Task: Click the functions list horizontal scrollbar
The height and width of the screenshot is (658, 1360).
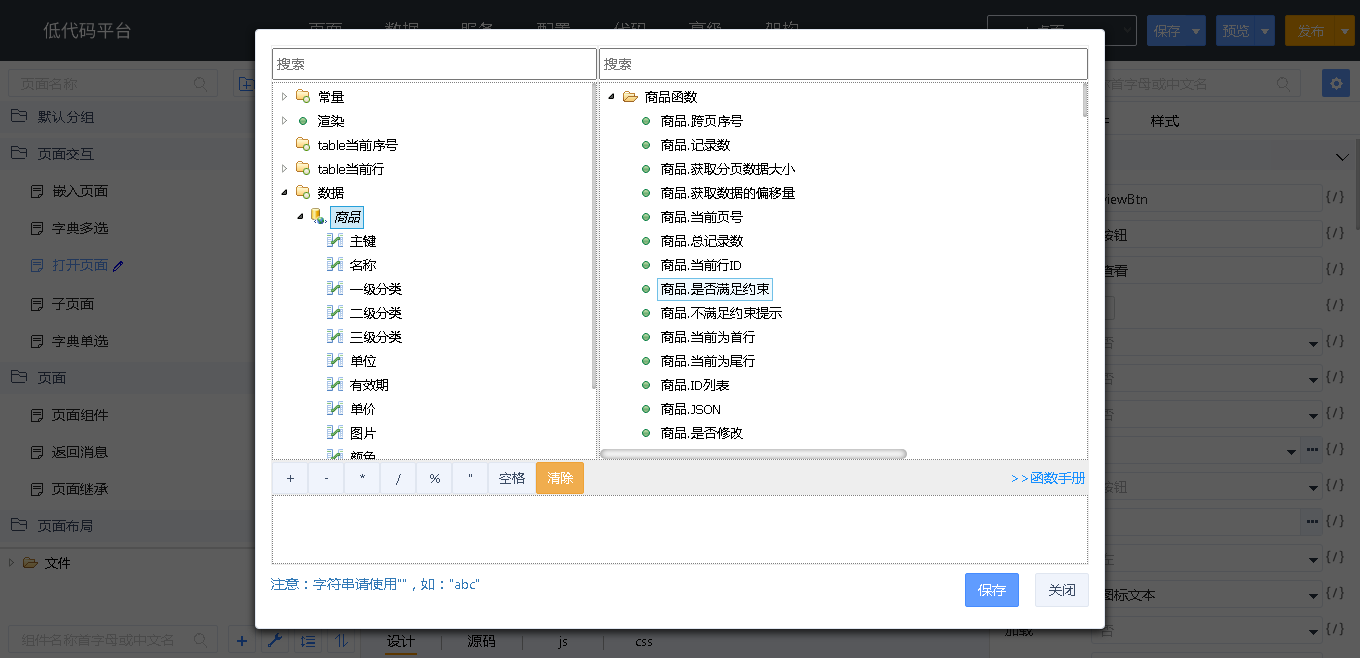Action: pos(753,454)
